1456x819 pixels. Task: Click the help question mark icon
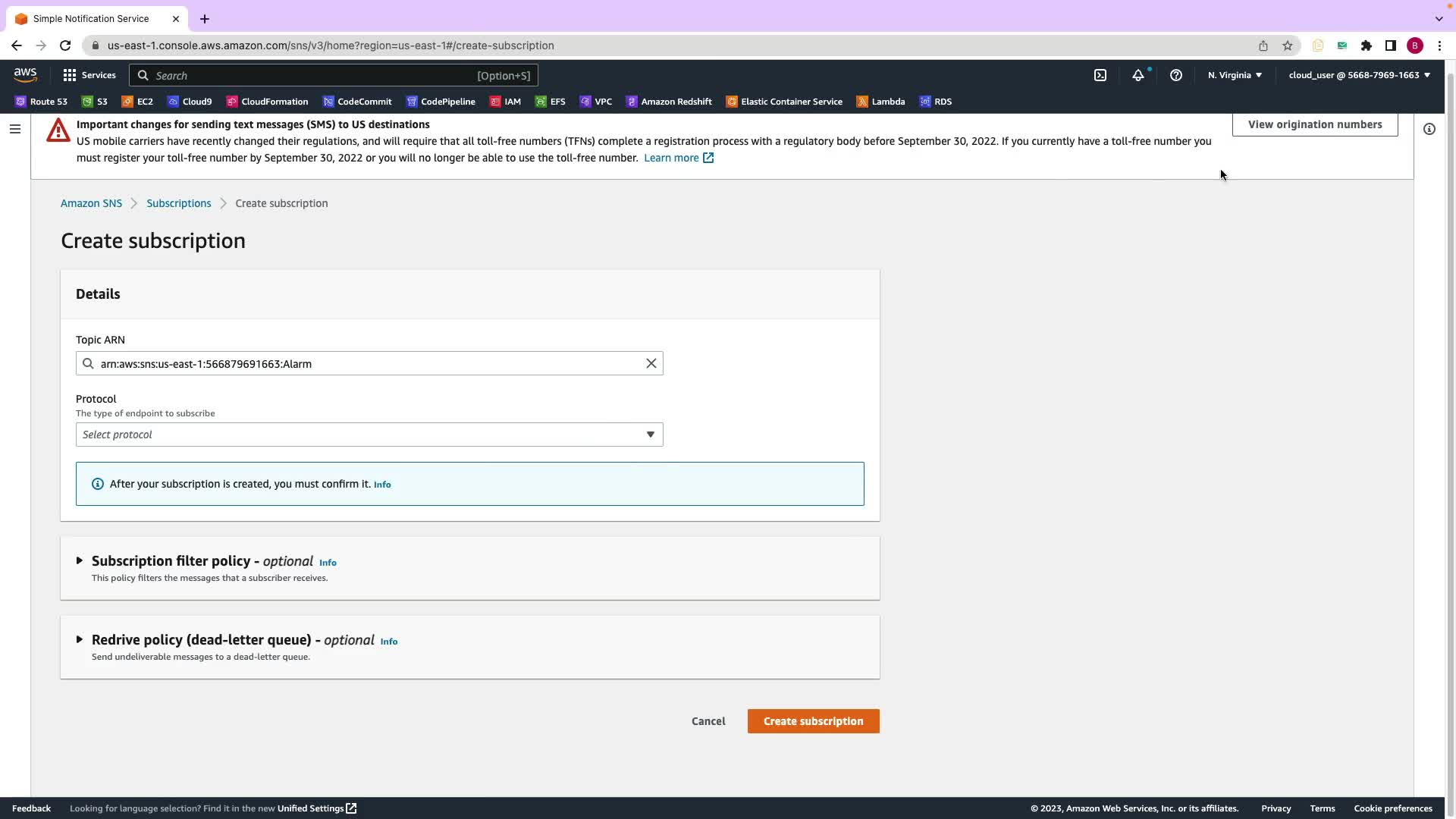click(x=1175, y=75)
